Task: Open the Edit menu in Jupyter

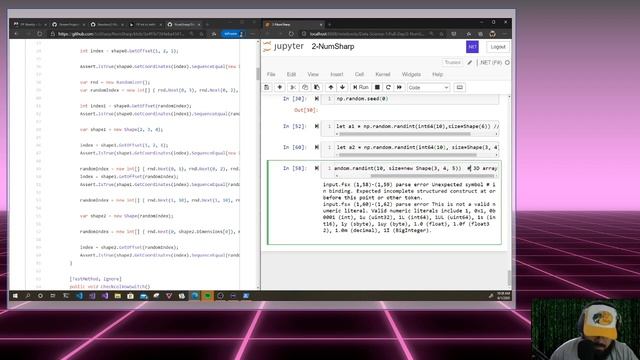Action: point(291,74)
